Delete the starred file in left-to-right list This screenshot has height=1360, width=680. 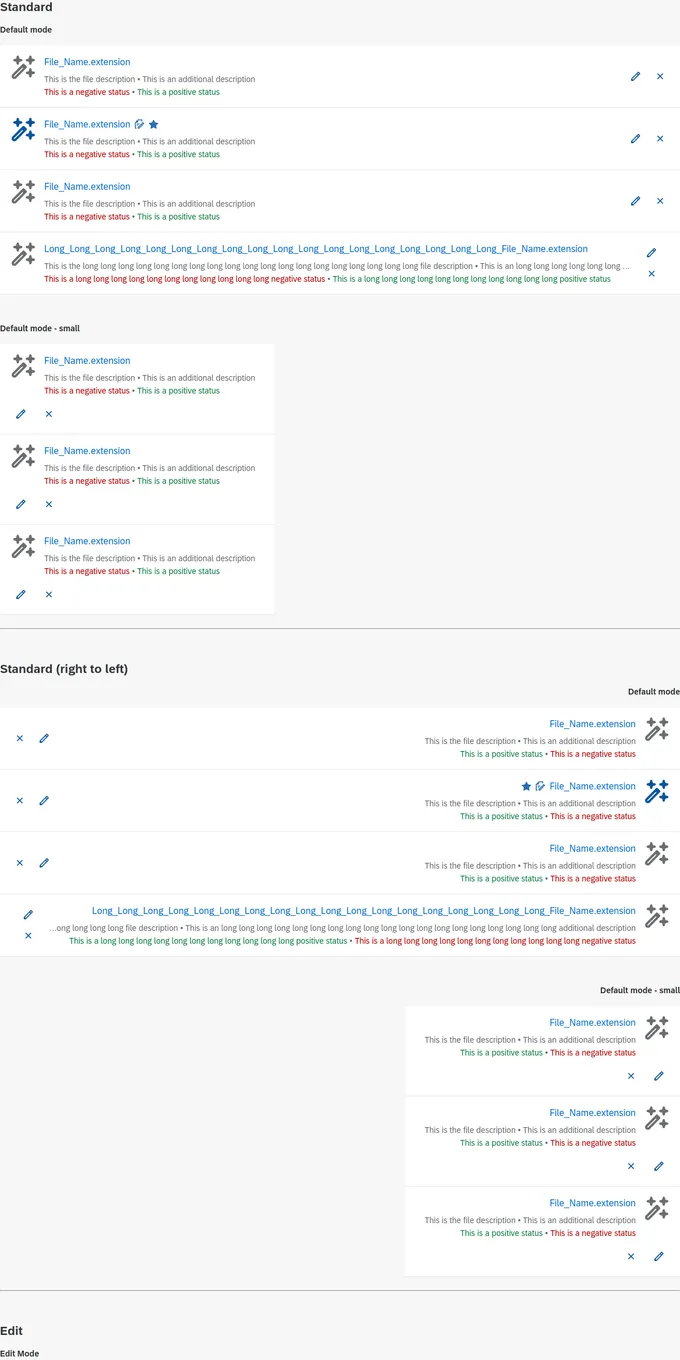[660, 139]
